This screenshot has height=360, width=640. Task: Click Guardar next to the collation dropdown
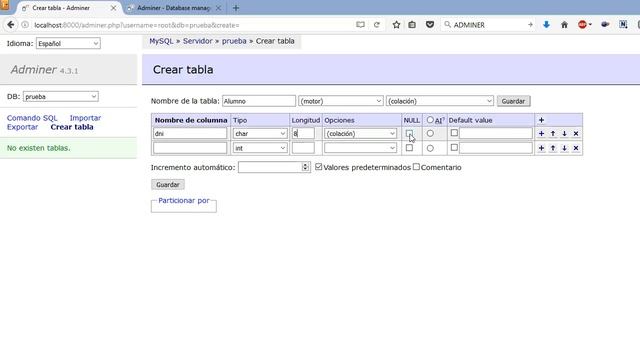(513, 101)
